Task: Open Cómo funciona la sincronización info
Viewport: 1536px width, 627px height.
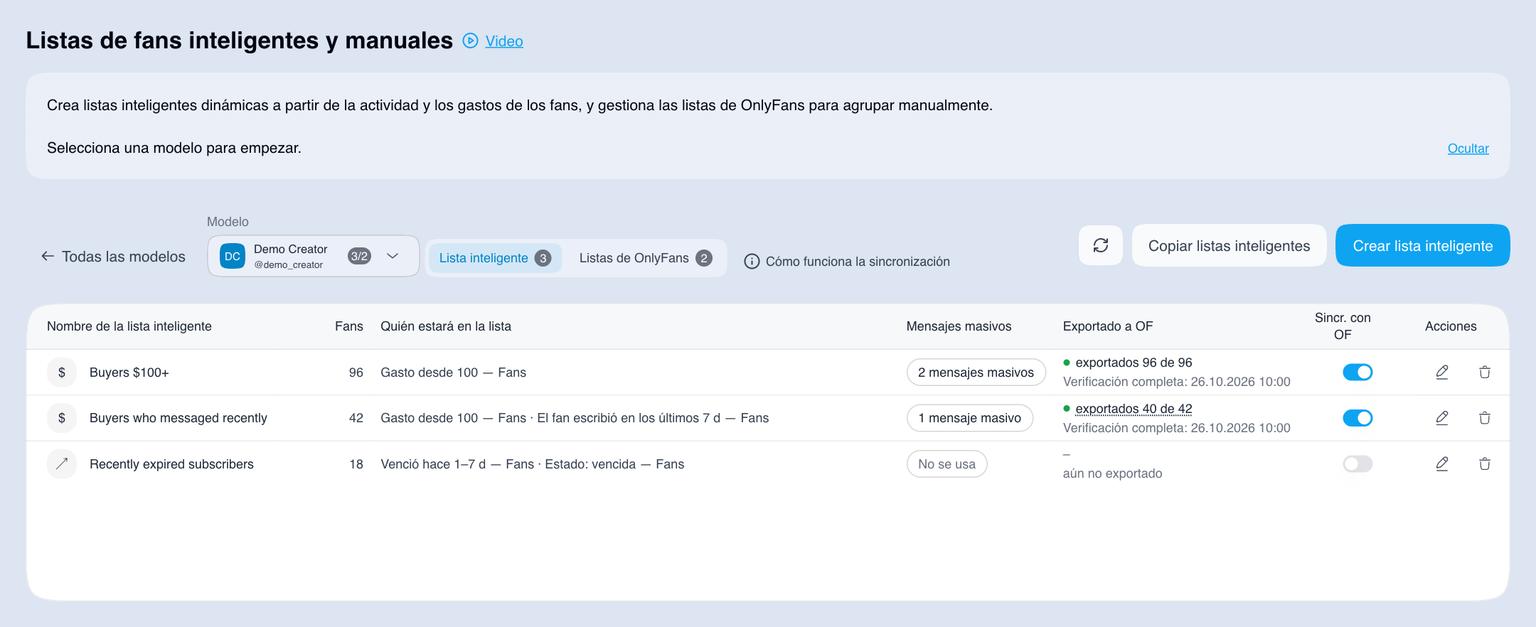Action: pos(847,261)
